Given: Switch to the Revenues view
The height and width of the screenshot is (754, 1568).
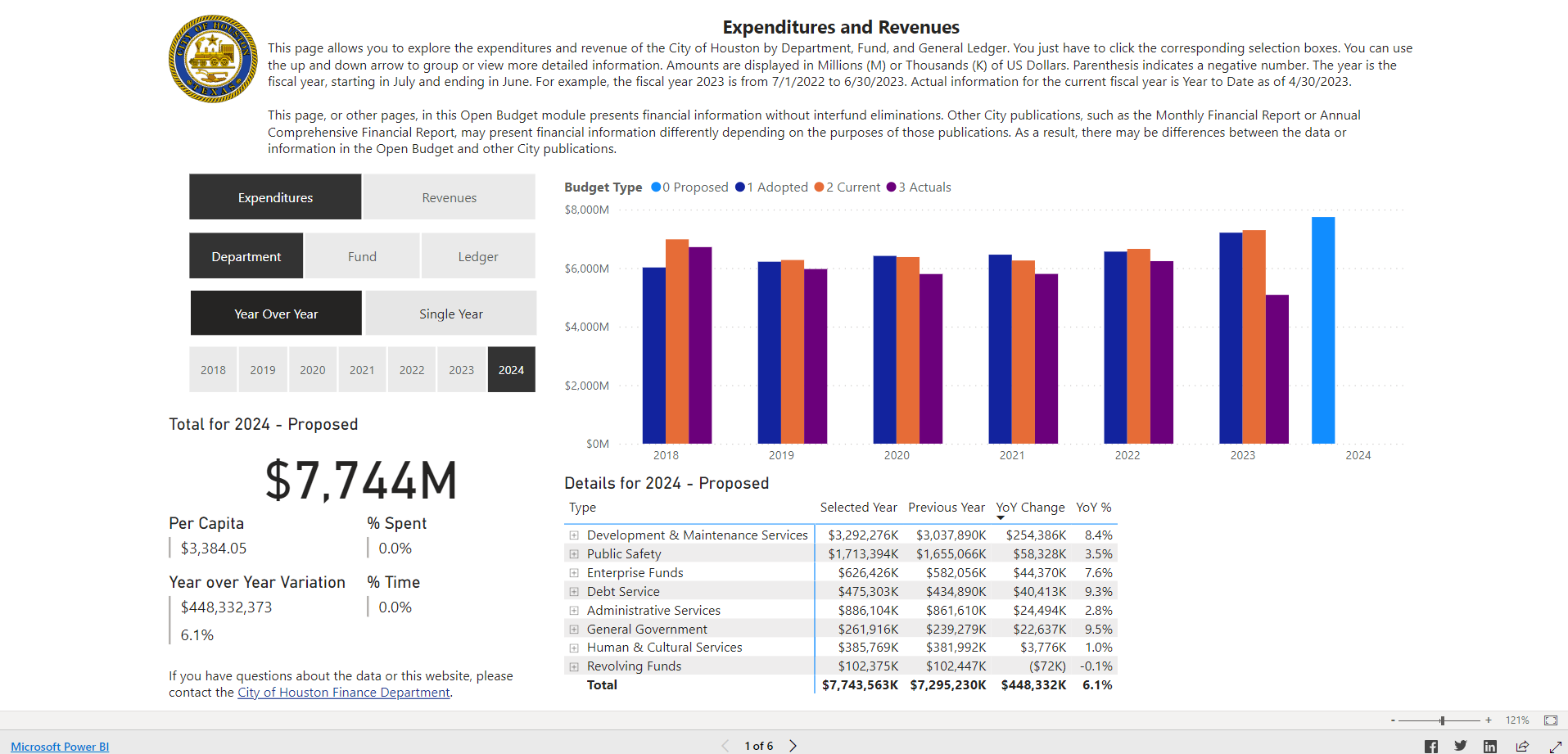Looking at the screenshot, I should click(x=449, y=196).
